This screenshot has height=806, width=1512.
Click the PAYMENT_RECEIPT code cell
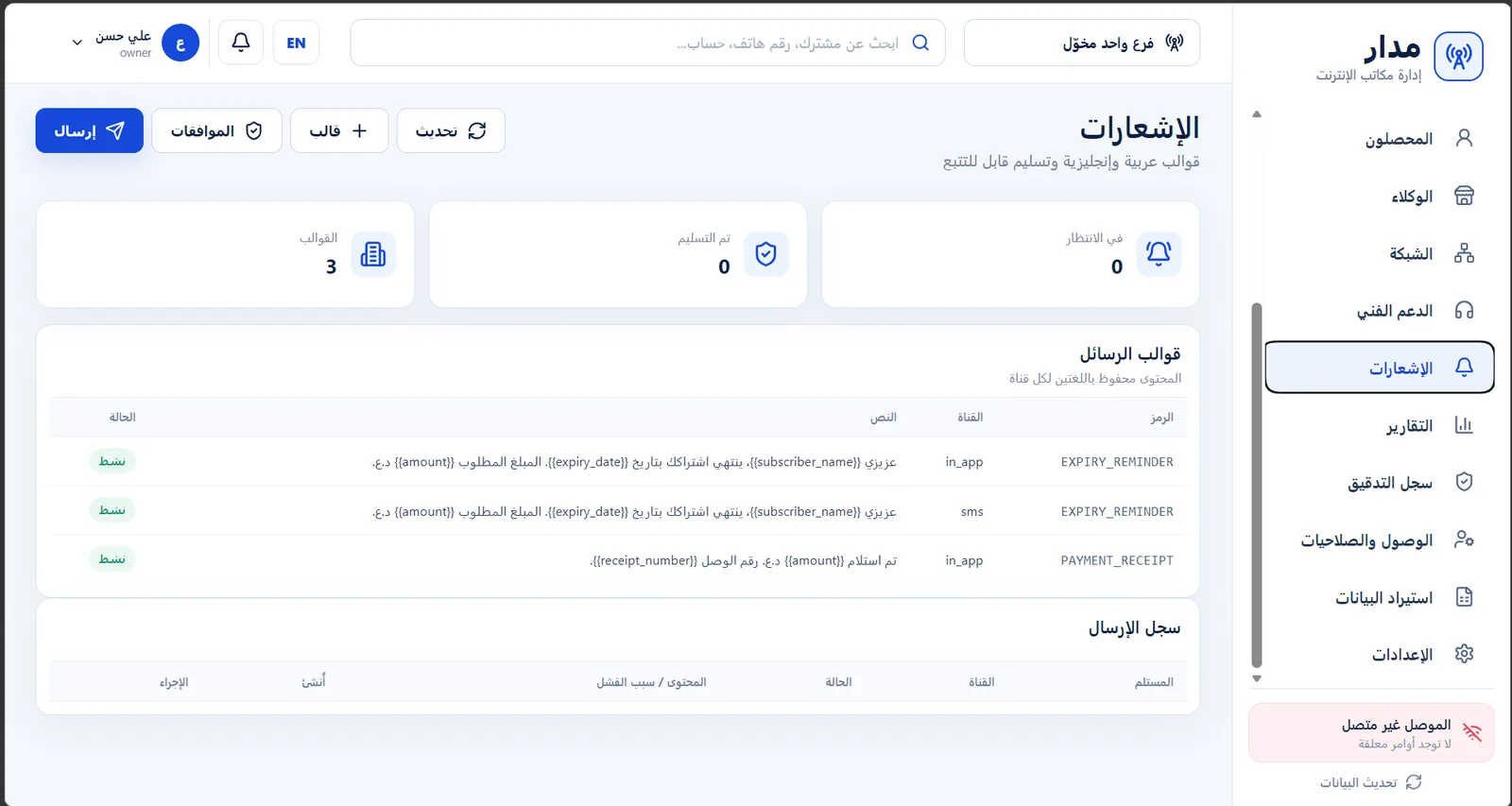click(1117, 560)
